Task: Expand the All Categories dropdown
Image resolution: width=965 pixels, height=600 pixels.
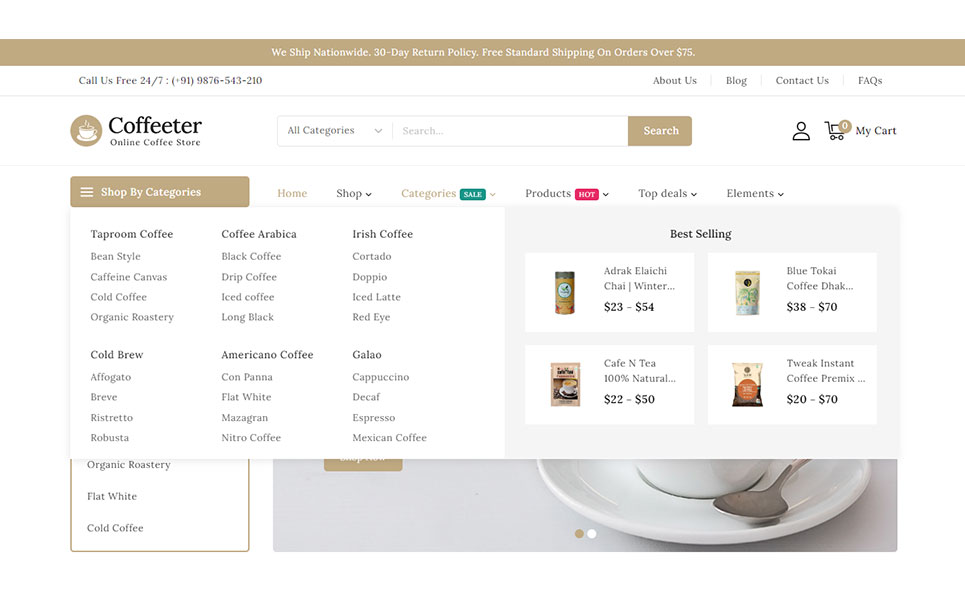Action: point(335,130)
